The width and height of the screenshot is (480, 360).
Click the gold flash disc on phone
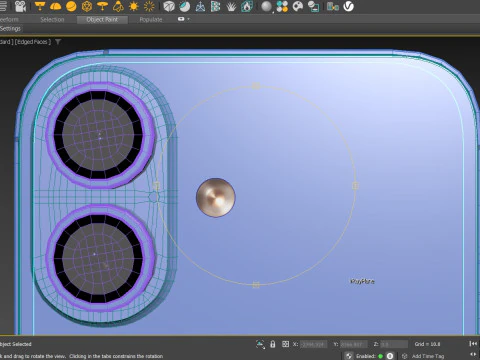(x=216, y=198)
